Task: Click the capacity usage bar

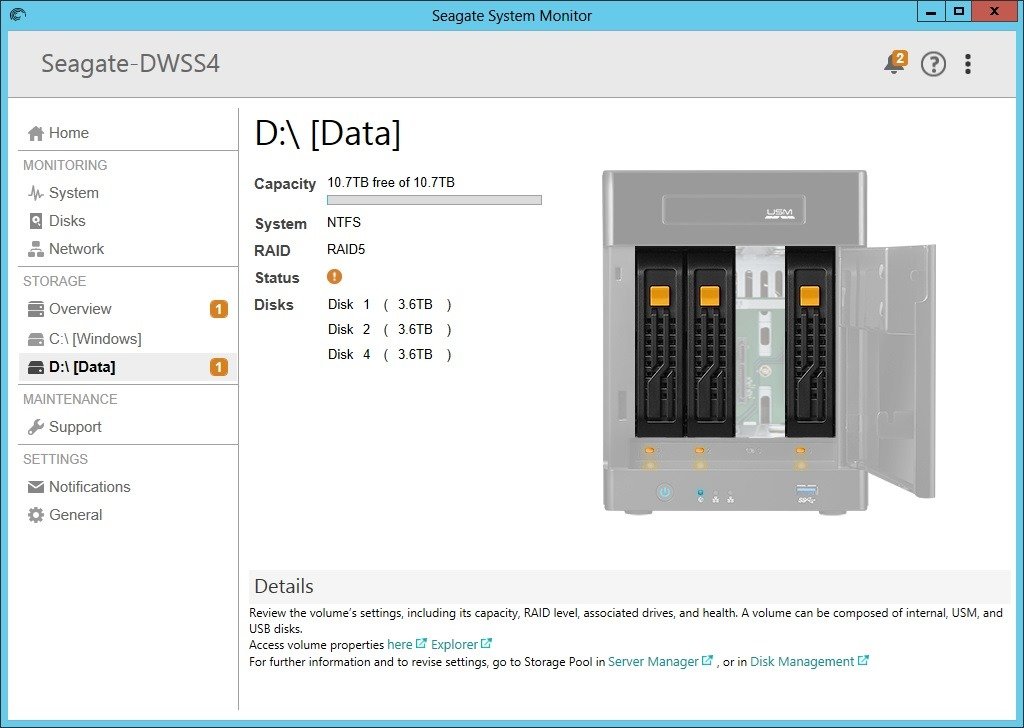Action: point(434,200)
